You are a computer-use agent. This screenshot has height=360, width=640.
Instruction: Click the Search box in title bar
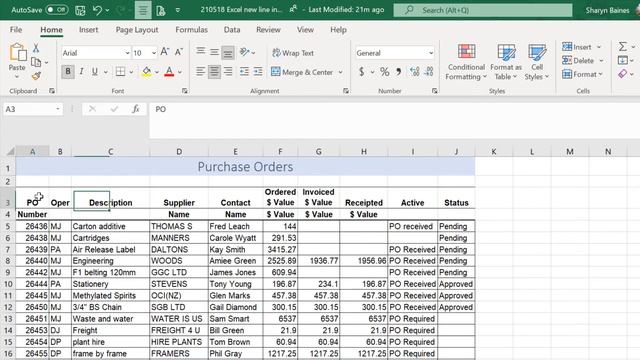pos(483,10)
